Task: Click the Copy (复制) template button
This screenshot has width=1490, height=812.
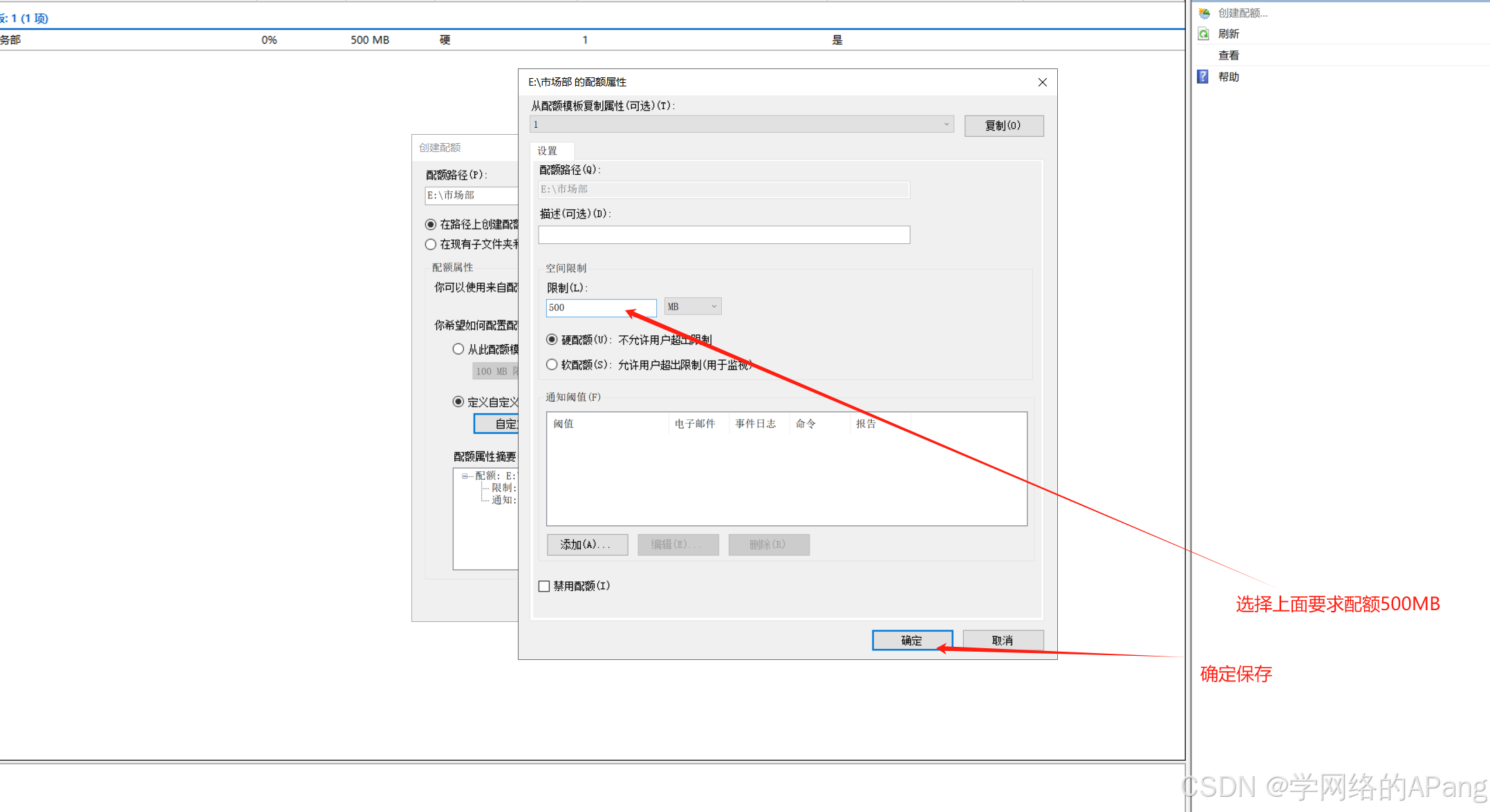Action: pos(1003,125)
